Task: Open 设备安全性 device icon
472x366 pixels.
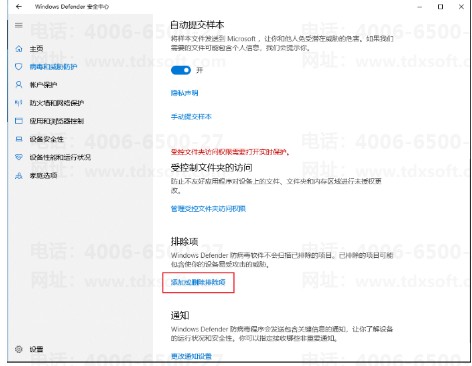Action: (x=19, y=139)
